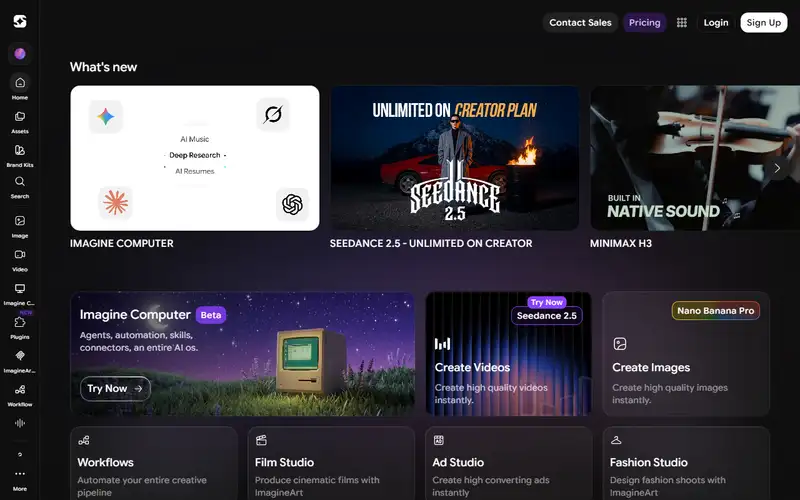This screenshot has width=800, height=500.
Task: Click the Contact Sales button
Action: click(x=580, y=22)
